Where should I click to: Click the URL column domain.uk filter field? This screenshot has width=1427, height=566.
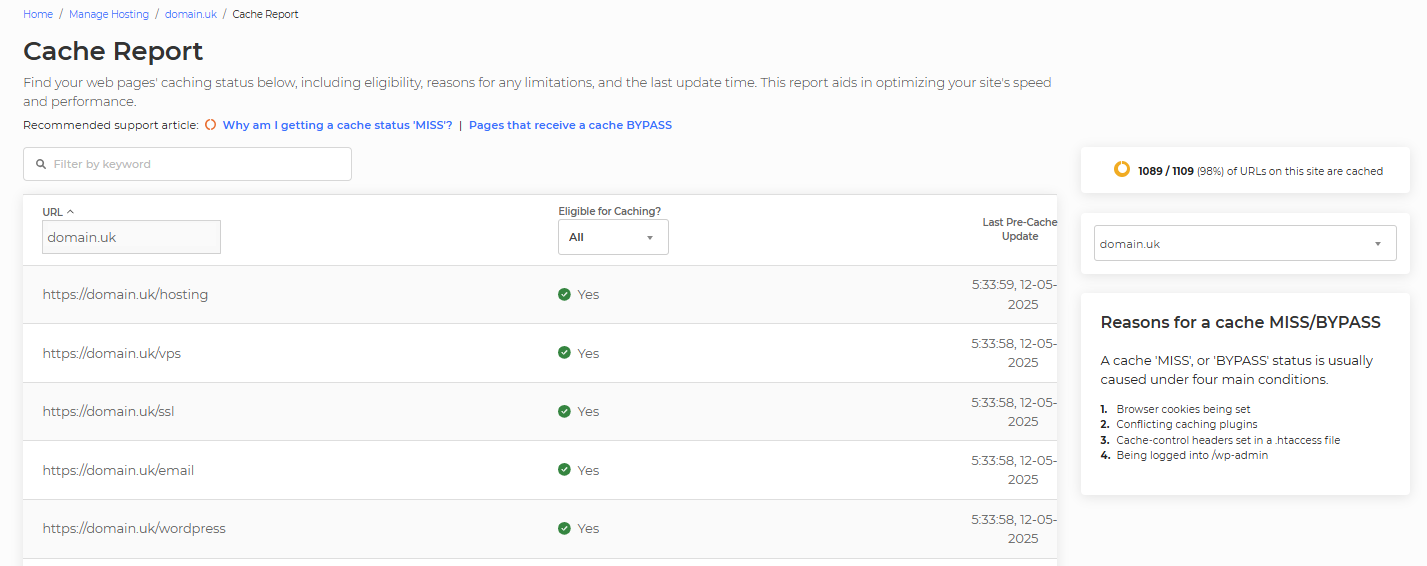[x=131, y=237]
